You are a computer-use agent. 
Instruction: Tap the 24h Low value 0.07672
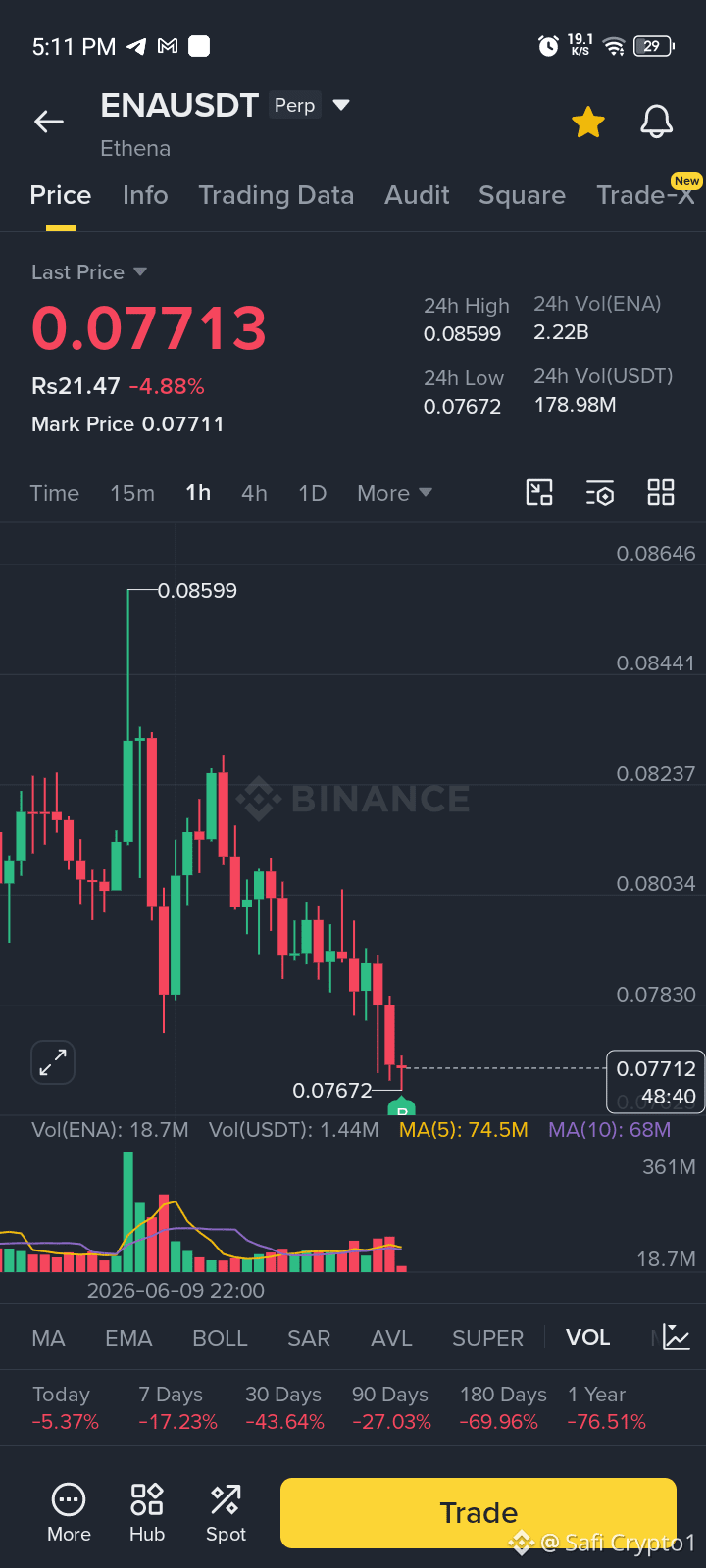[x=462, y=407]
